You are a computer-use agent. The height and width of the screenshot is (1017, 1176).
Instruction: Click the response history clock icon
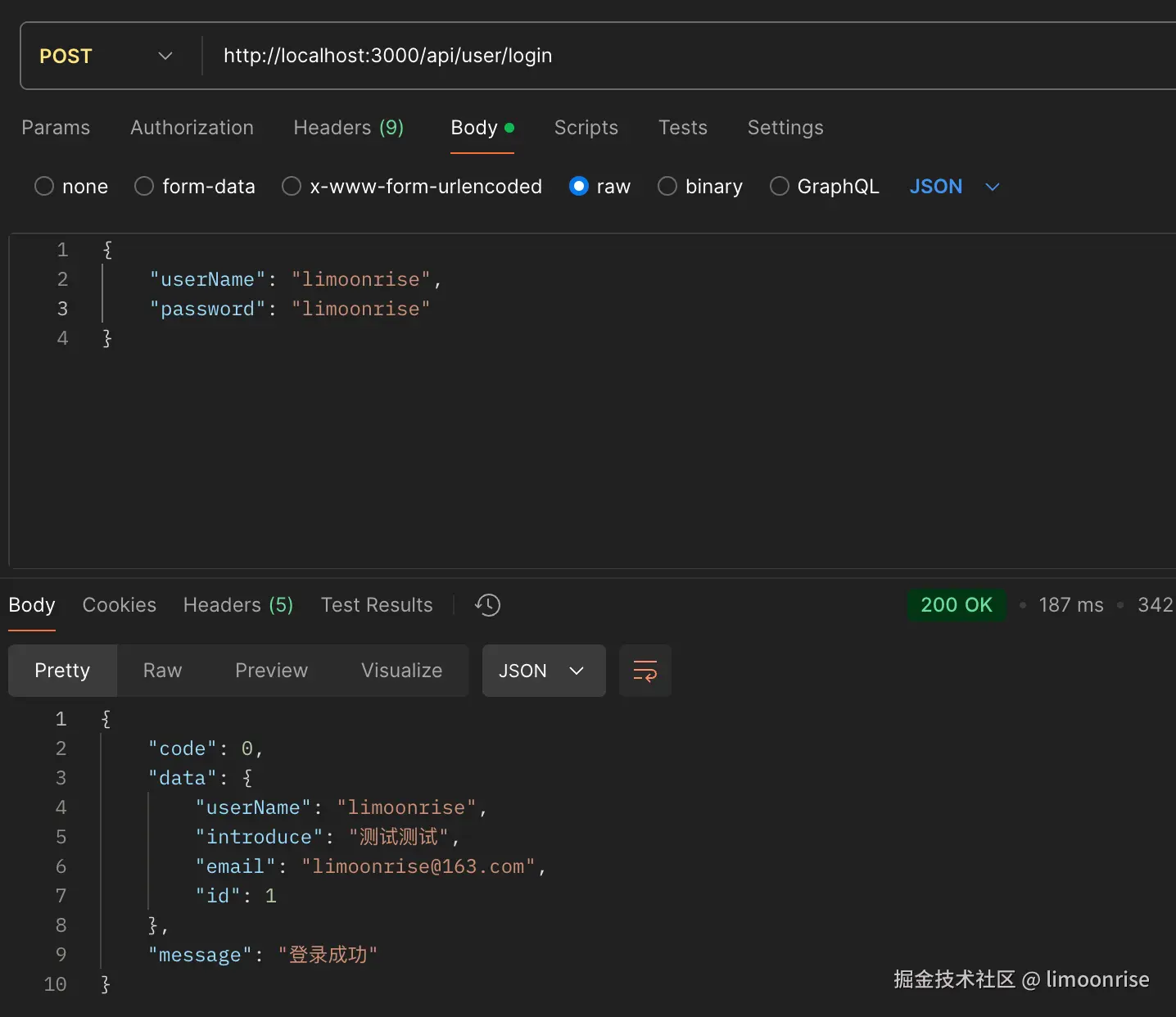(487, 605)
